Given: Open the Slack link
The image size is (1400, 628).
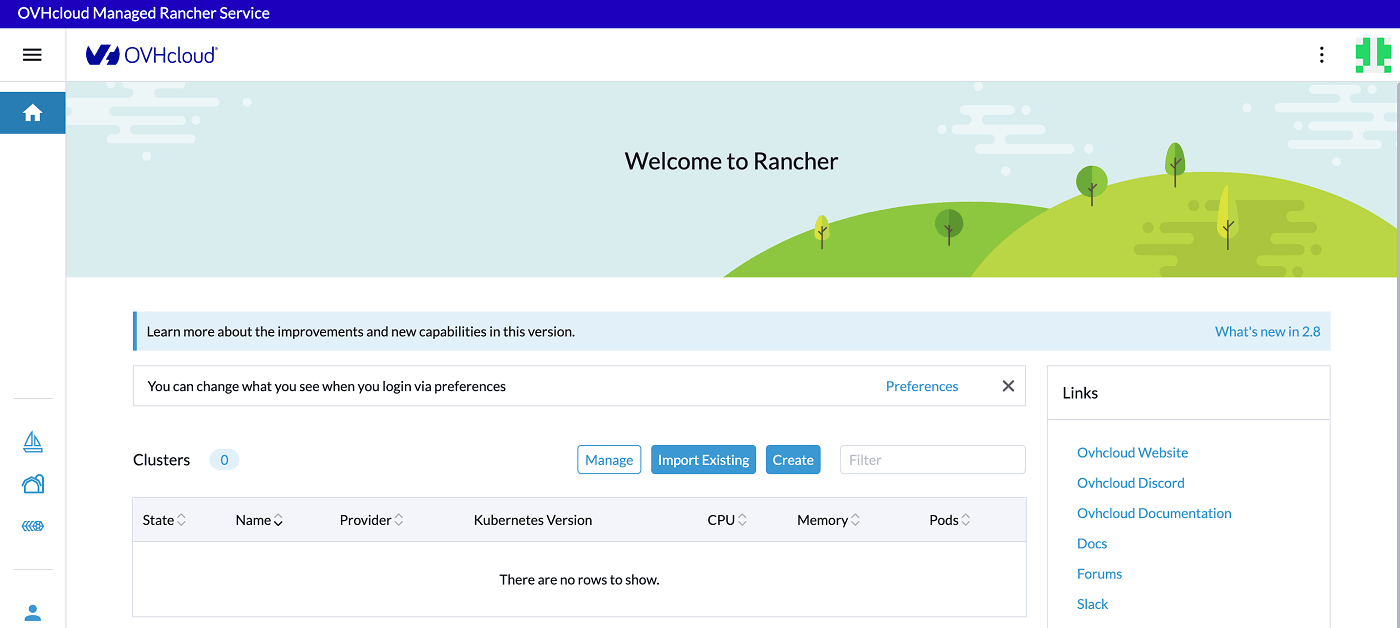Looking at the screenshot, I should (1093, 604).
